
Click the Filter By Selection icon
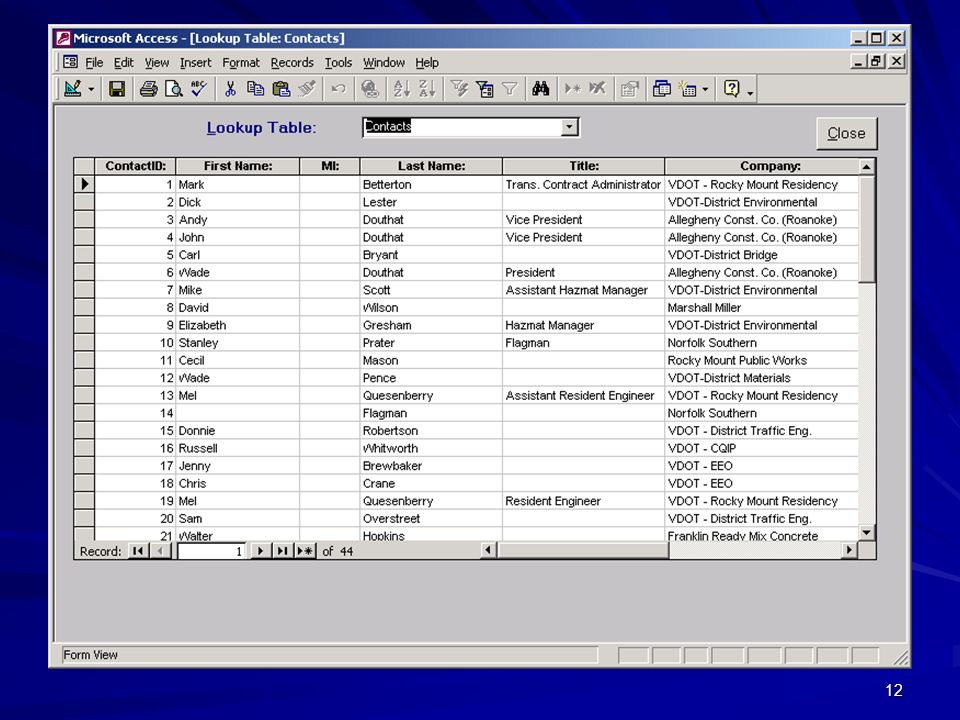coord(459,89)
